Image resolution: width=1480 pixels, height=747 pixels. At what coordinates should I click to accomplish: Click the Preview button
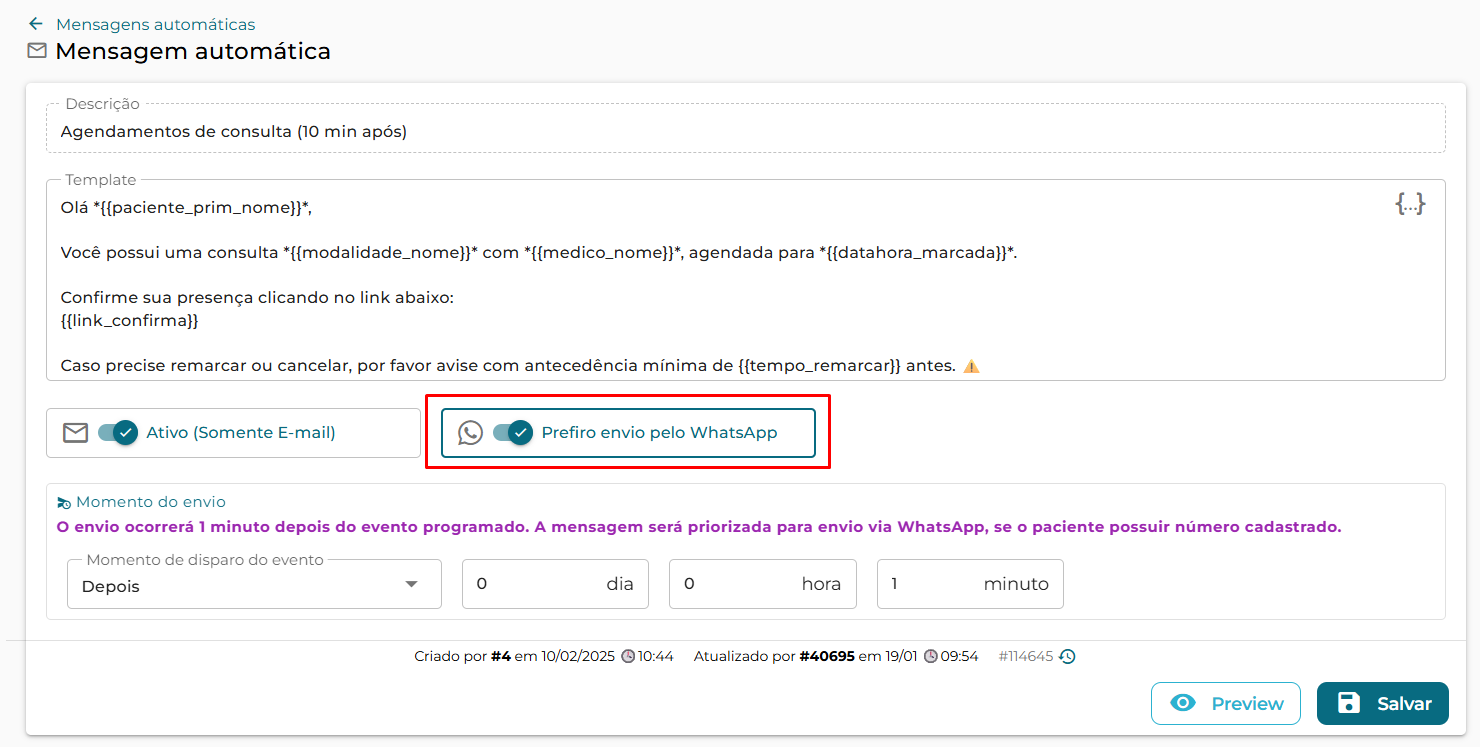[1226, 703]
